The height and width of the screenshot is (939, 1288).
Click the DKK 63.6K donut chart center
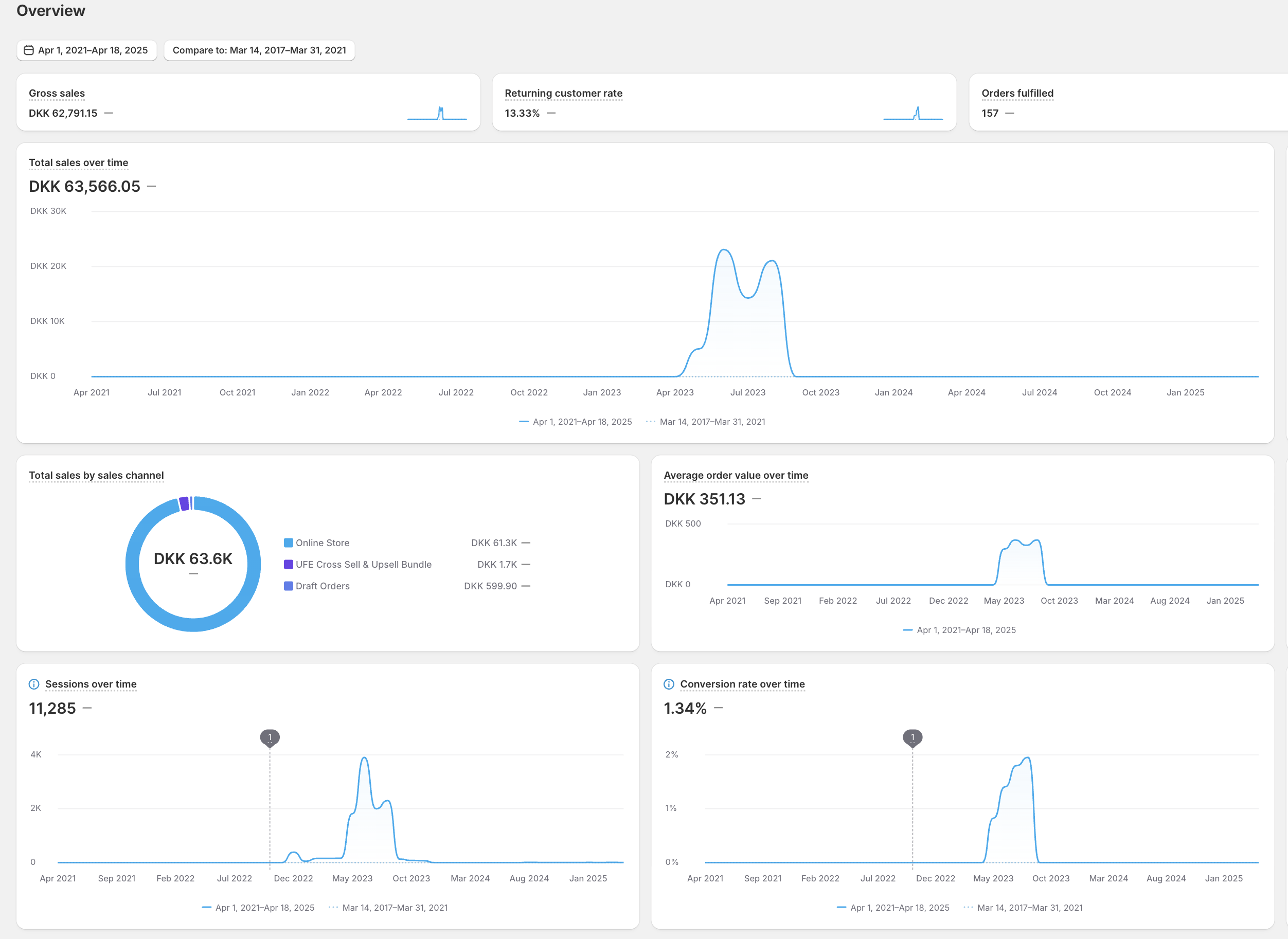click(x=193, y=559)
